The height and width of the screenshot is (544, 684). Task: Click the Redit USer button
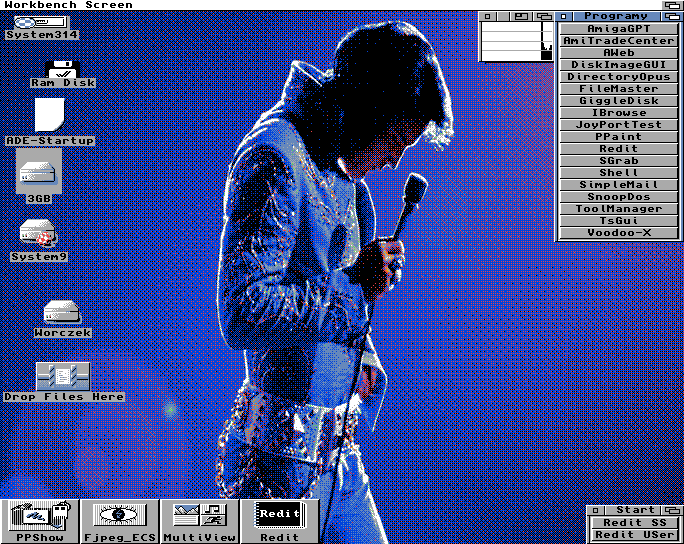(634, 535)
